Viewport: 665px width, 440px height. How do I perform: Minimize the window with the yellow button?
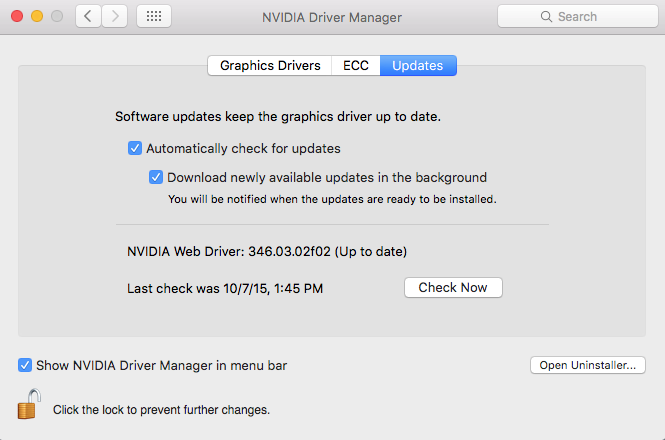point(37,17)
